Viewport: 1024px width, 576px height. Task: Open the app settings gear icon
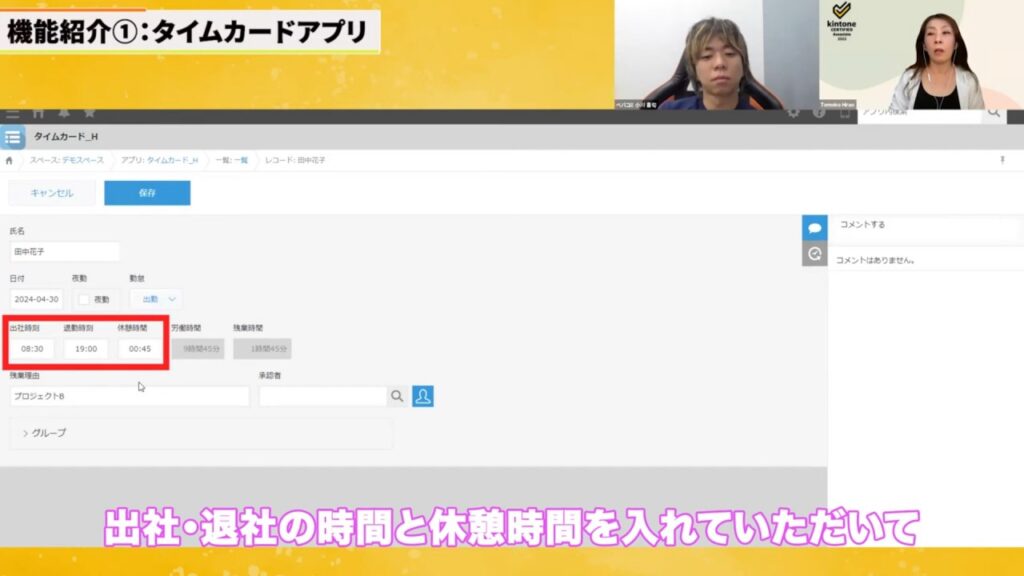tap(793, 113)
